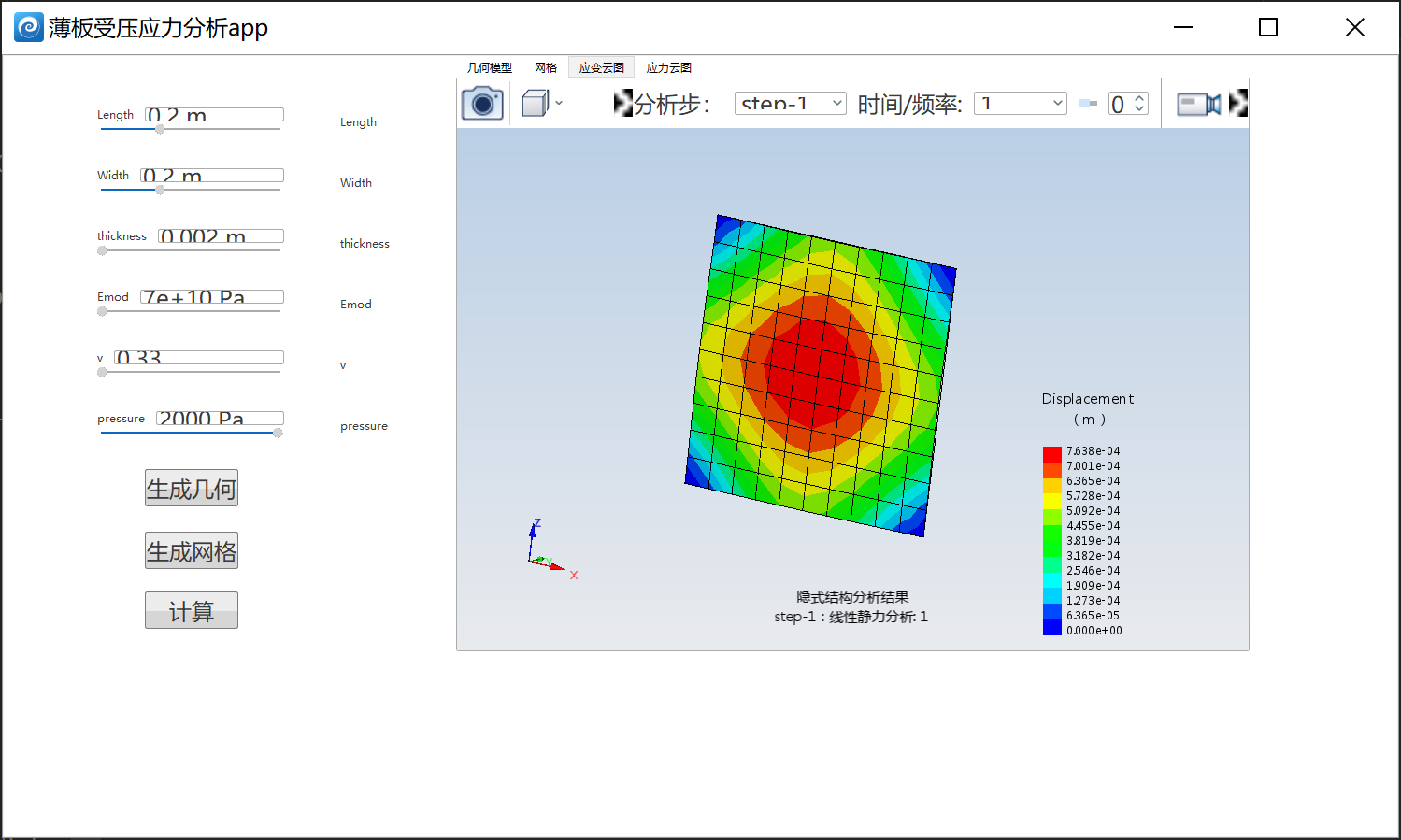Image resolution: width=1401 pixels, height=840 pixels.
Task: Click the XYZ axis triad in viewport
Action: (x=552, y=548)
